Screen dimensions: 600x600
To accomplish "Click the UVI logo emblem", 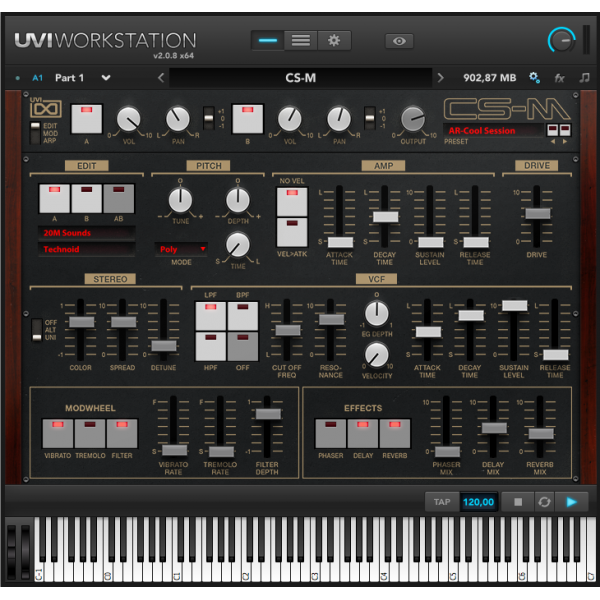I will pyautogui.click(x=46, y=108).
